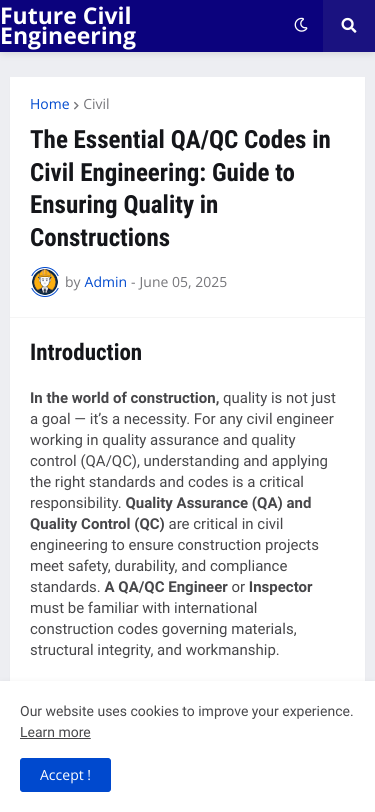Click the QA/QC Codes article title
This screenshot has height=812, width=375.
(x=180, y=188)
